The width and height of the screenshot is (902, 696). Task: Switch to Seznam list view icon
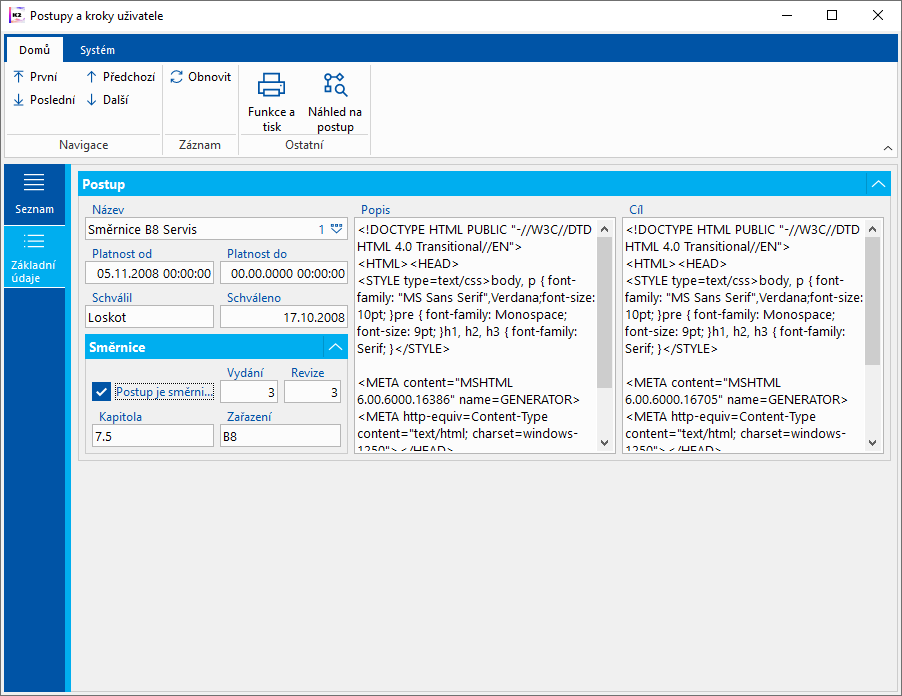tap(34, 182)
